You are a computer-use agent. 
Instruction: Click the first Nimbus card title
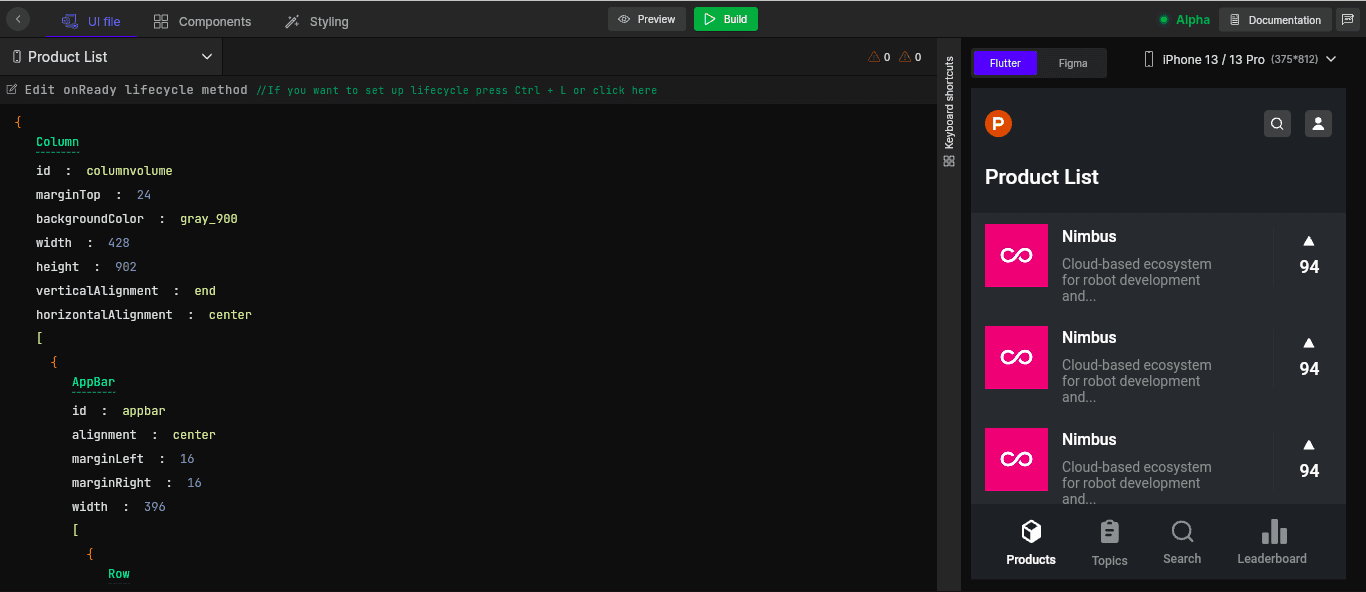pyautogui.click(x=1089, y=237)
